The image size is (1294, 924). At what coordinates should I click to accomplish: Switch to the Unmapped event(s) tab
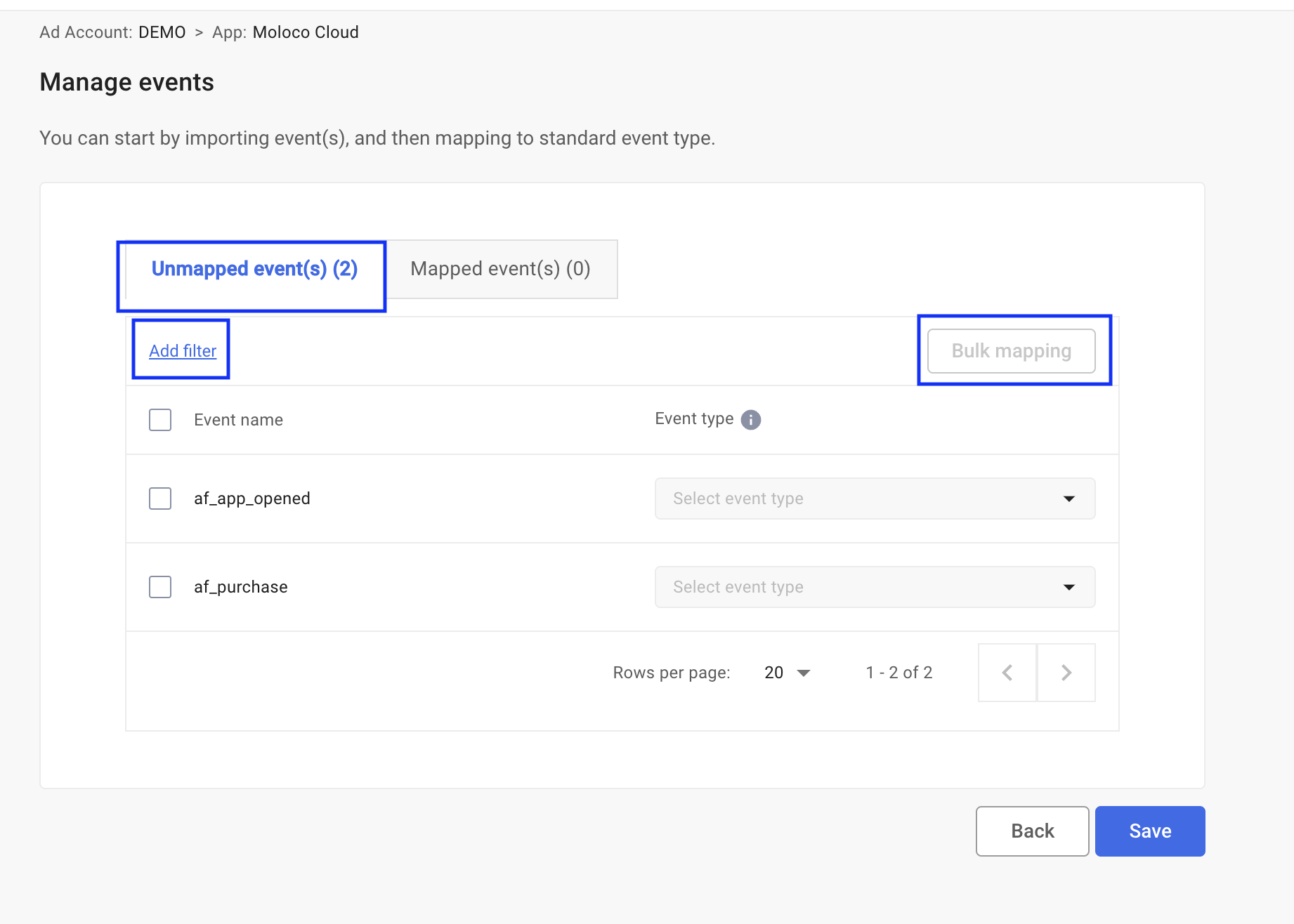[x=254, y=269]
